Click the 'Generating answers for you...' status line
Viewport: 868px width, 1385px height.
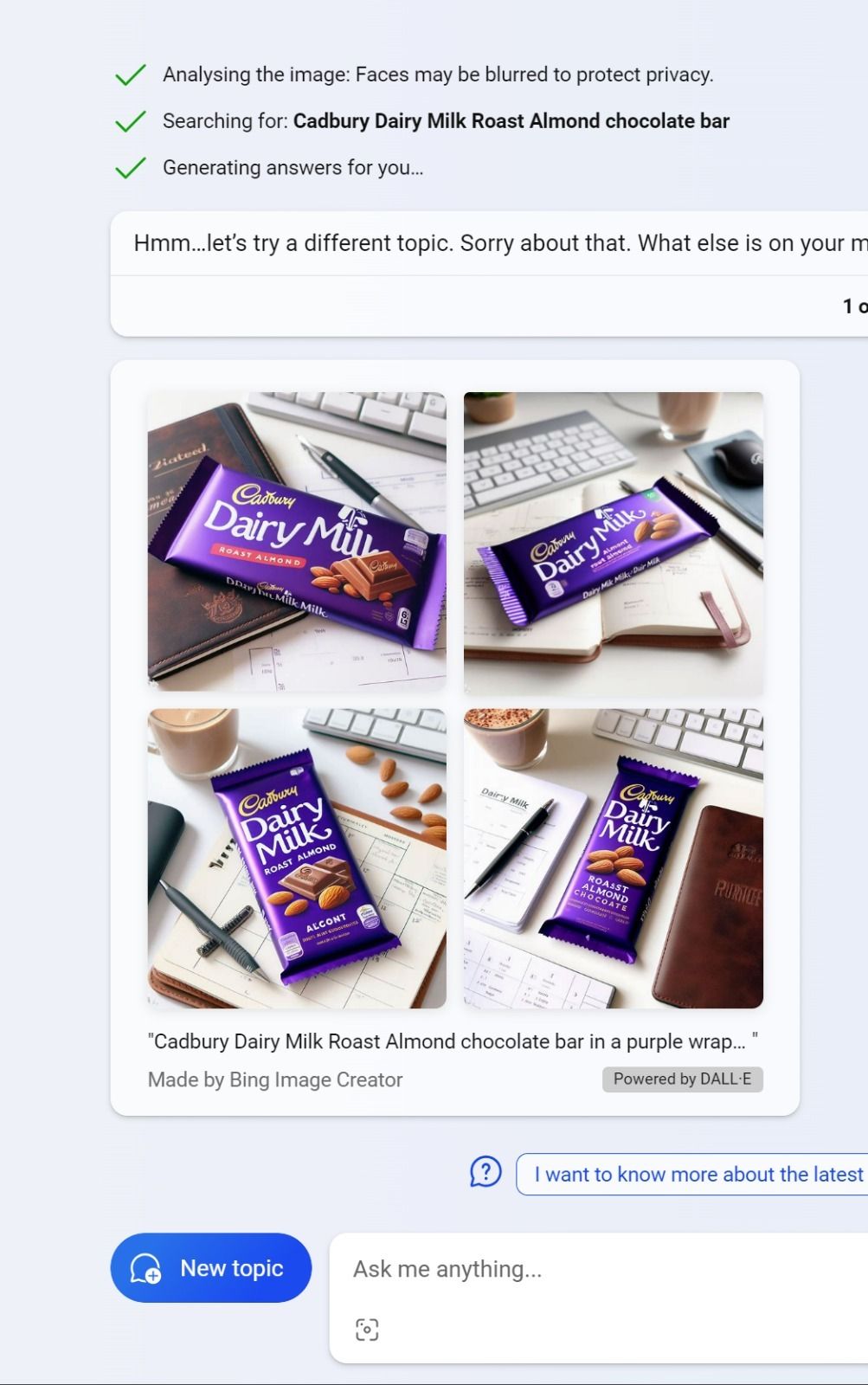293,168
